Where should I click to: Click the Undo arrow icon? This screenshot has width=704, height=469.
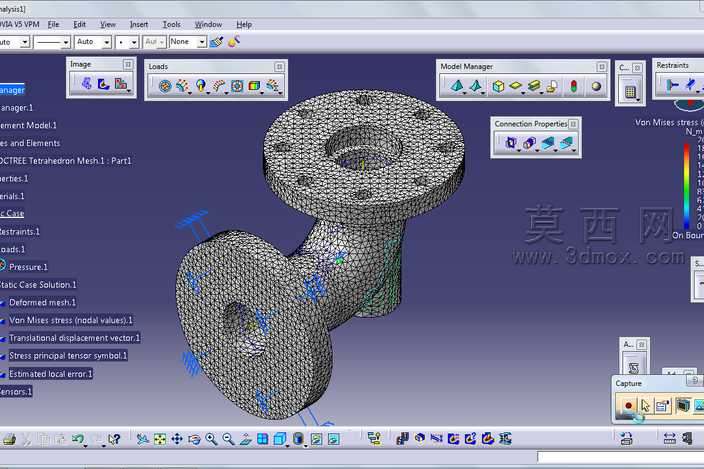coord(78,439)
